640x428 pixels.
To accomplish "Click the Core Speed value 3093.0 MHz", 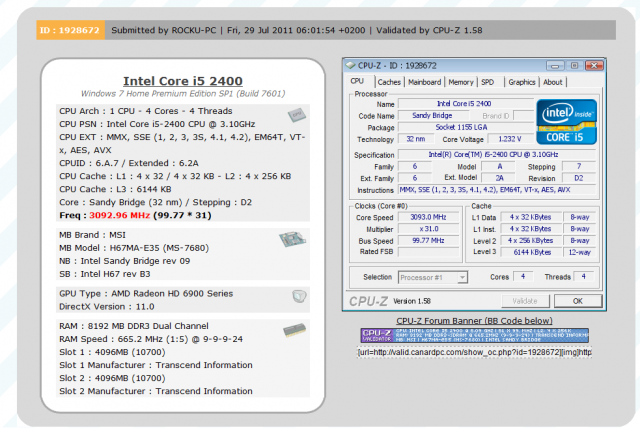I will 429,217.
